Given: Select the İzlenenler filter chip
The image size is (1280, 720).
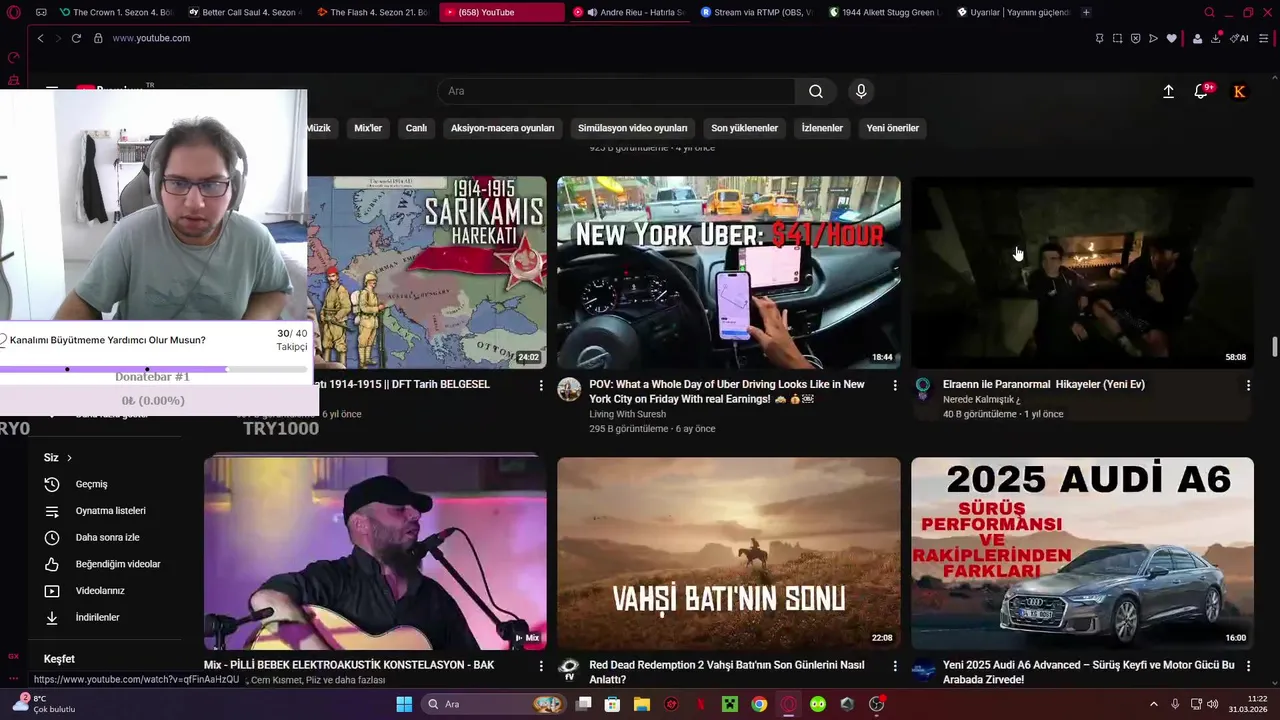Looking at the screenshot, I should pos(822,128).
